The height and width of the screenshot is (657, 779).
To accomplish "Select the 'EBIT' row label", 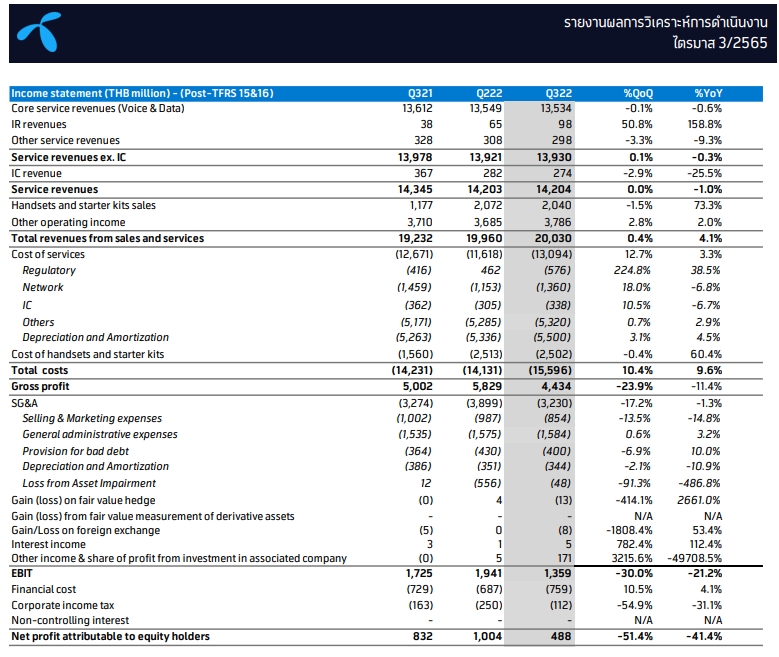I will [21, 573].
